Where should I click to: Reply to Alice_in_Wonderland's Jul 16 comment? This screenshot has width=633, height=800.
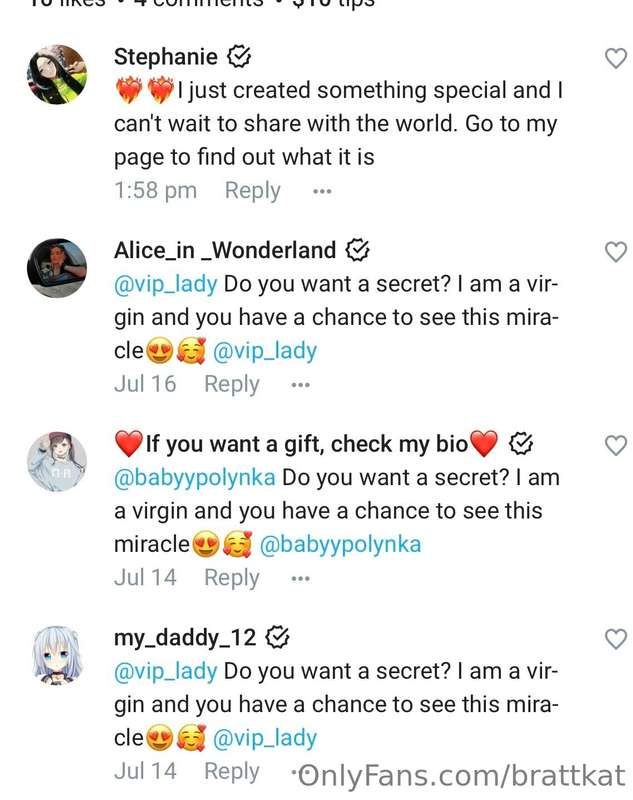click(232, 384)
